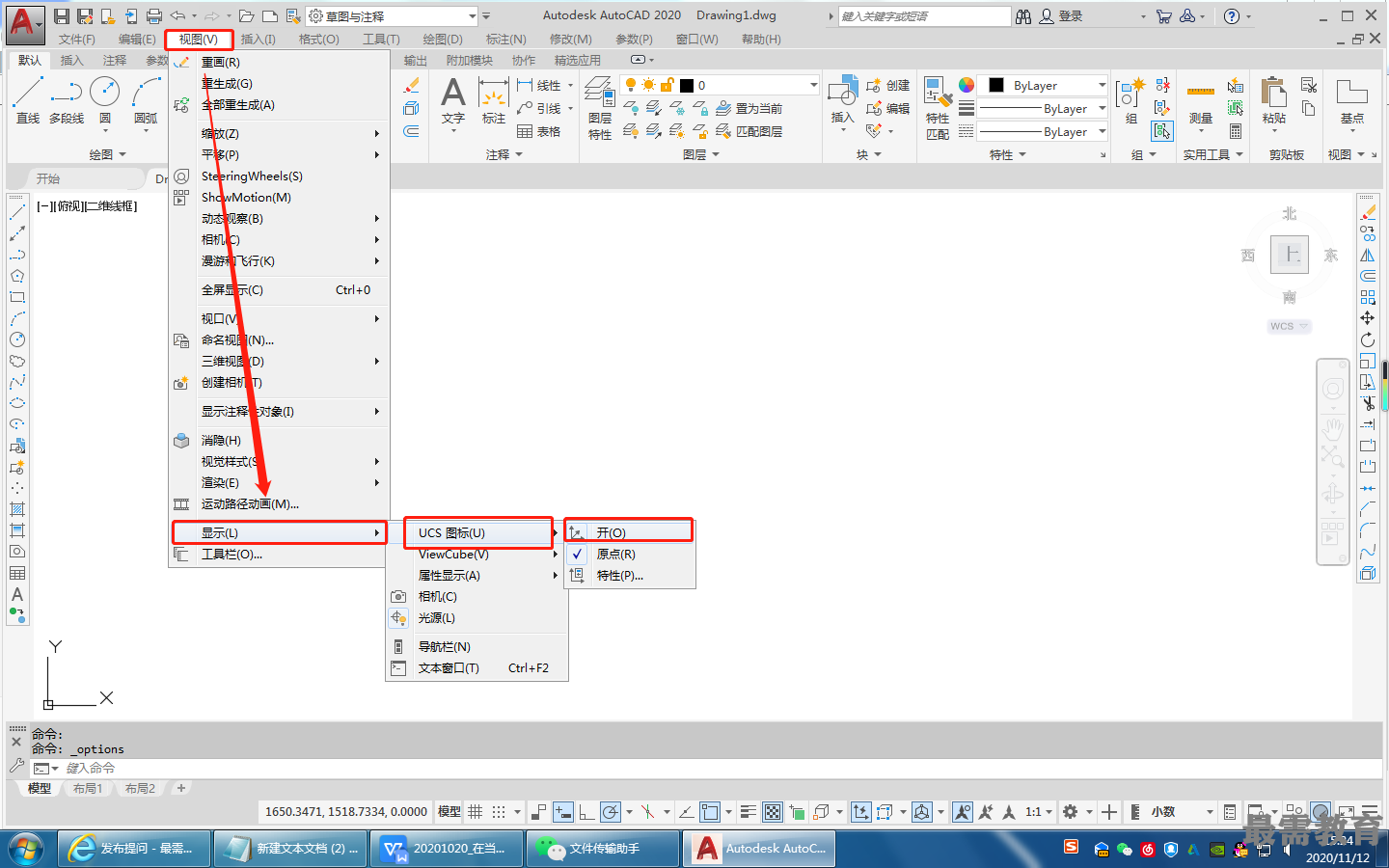The image size is (1389, 868).
Task: Click the Create block (创建) button
Action: point(887,85)
